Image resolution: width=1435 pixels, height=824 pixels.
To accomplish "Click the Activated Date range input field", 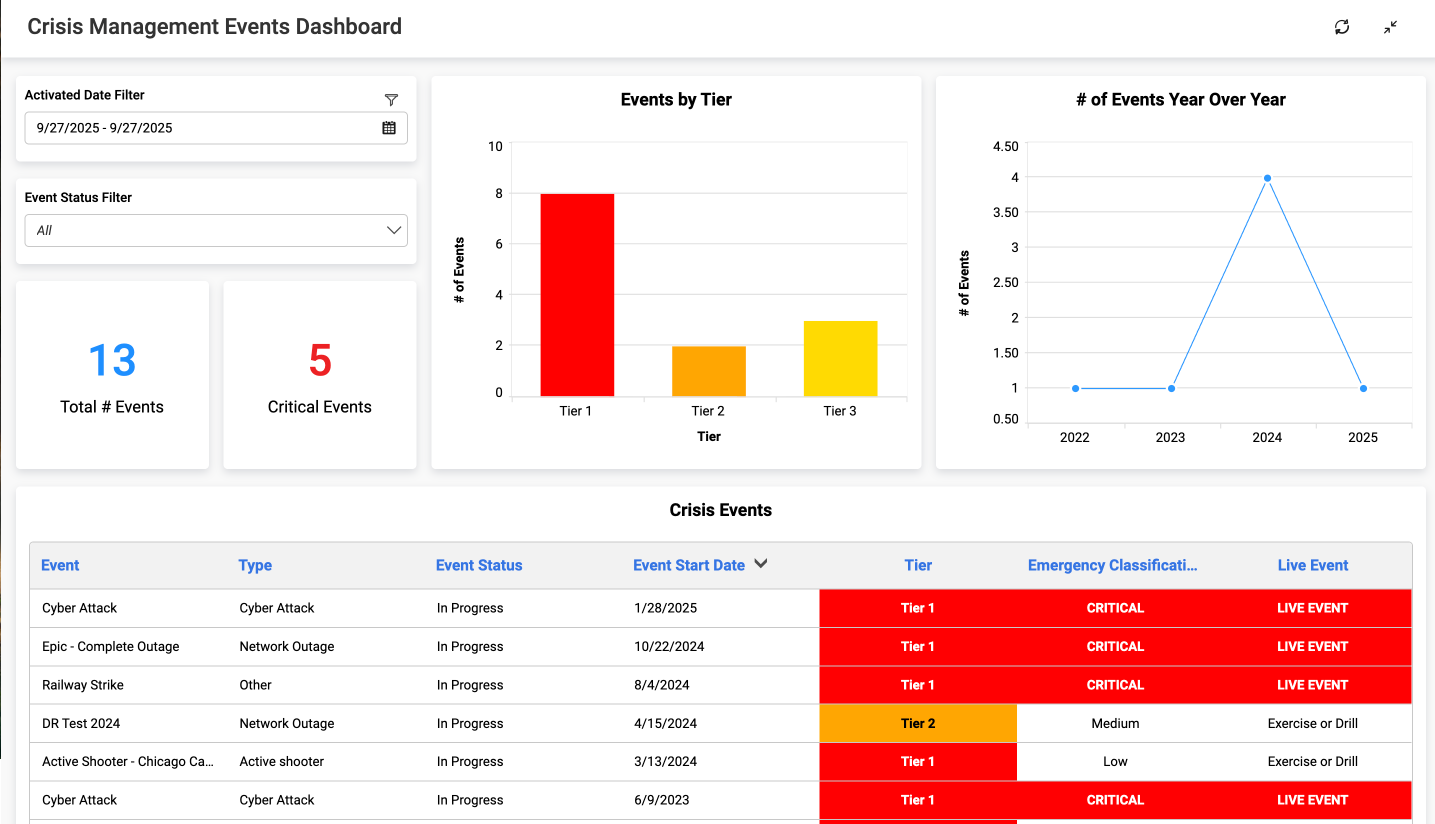I will point(200,128).
